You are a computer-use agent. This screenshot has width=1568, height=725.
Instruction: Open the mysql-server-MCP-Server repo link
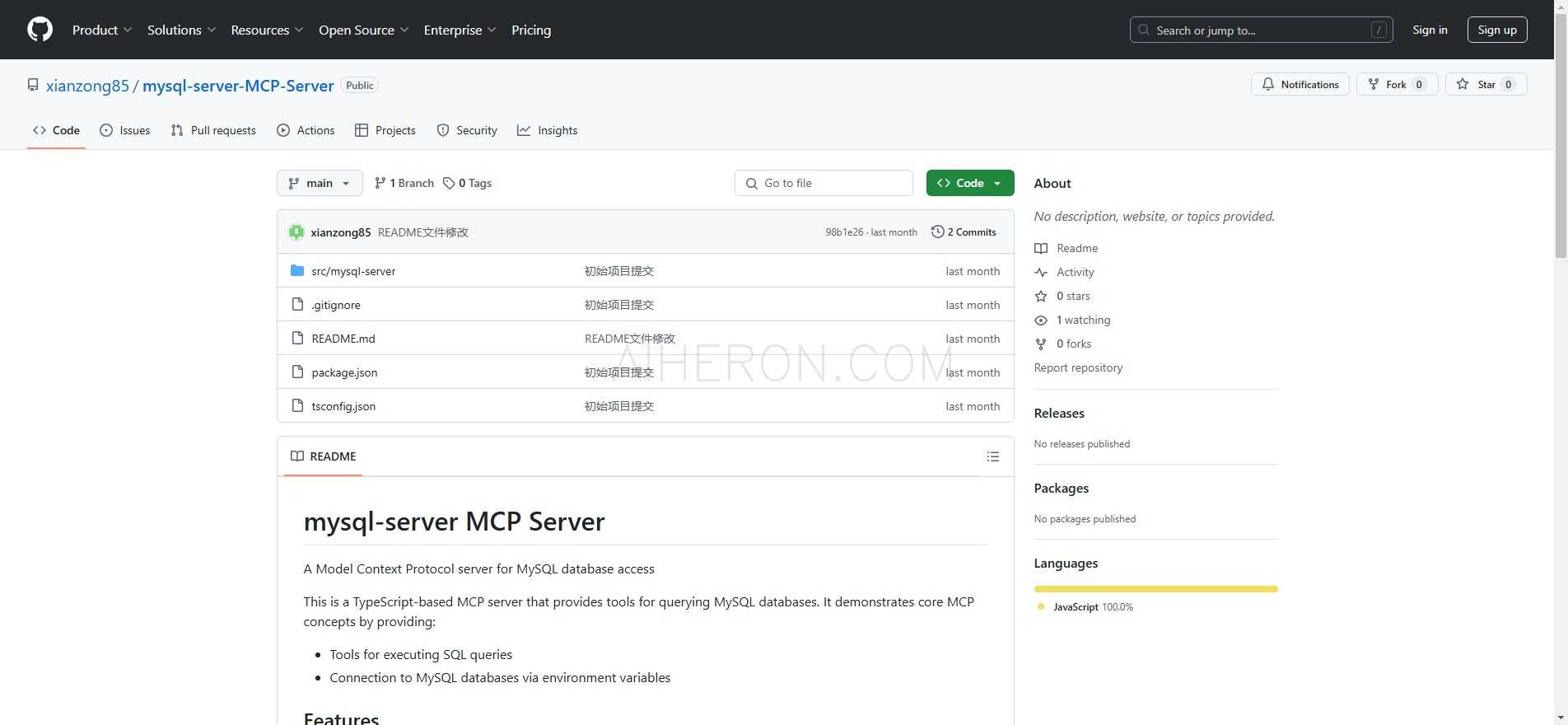click(238, 86)
